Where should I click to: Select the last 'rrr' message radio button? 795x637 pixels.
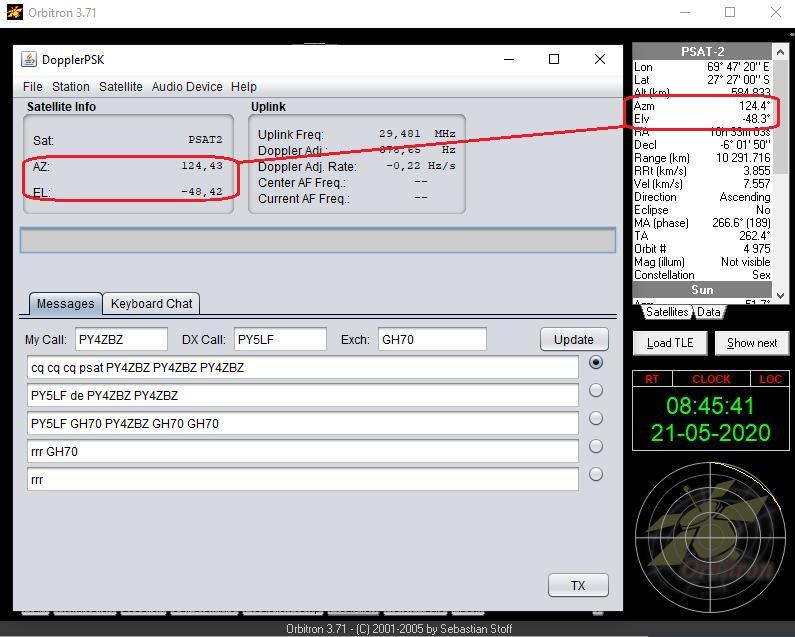pos(596,475)
